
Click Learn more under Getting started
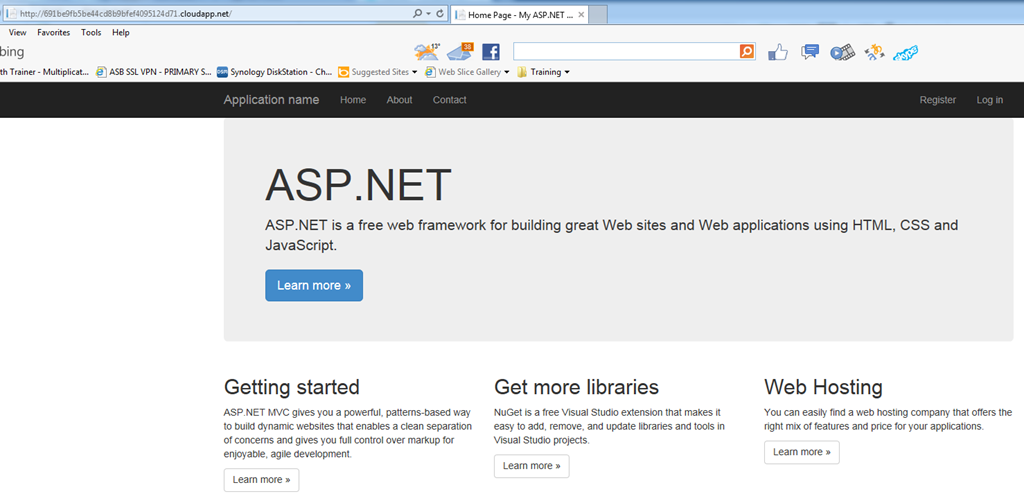click(x=261, y=480)
